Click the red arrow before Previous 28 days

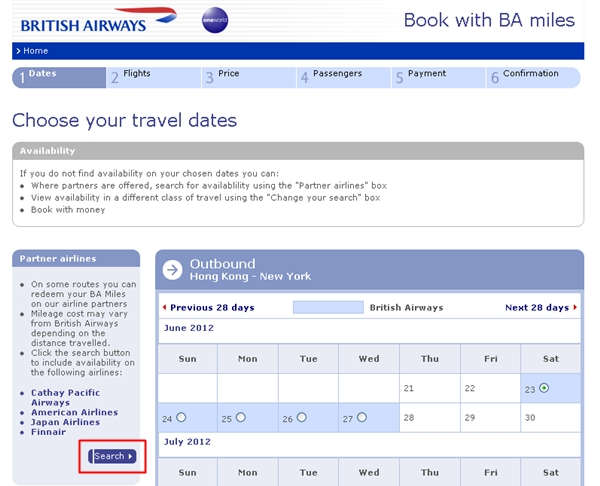click(x=165, y=307)
